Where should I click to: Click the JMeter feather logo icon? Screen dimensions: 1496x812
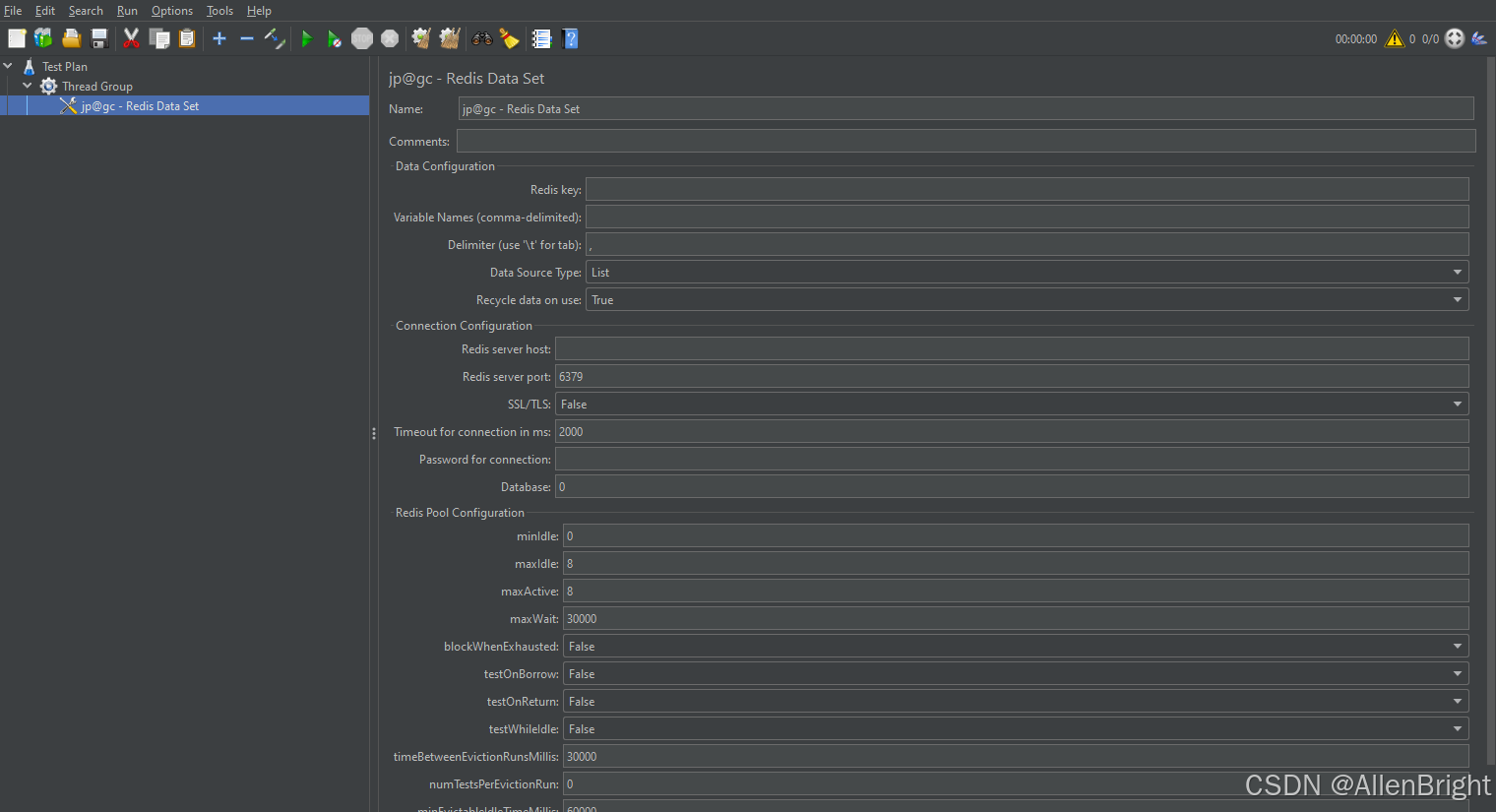1479,38
